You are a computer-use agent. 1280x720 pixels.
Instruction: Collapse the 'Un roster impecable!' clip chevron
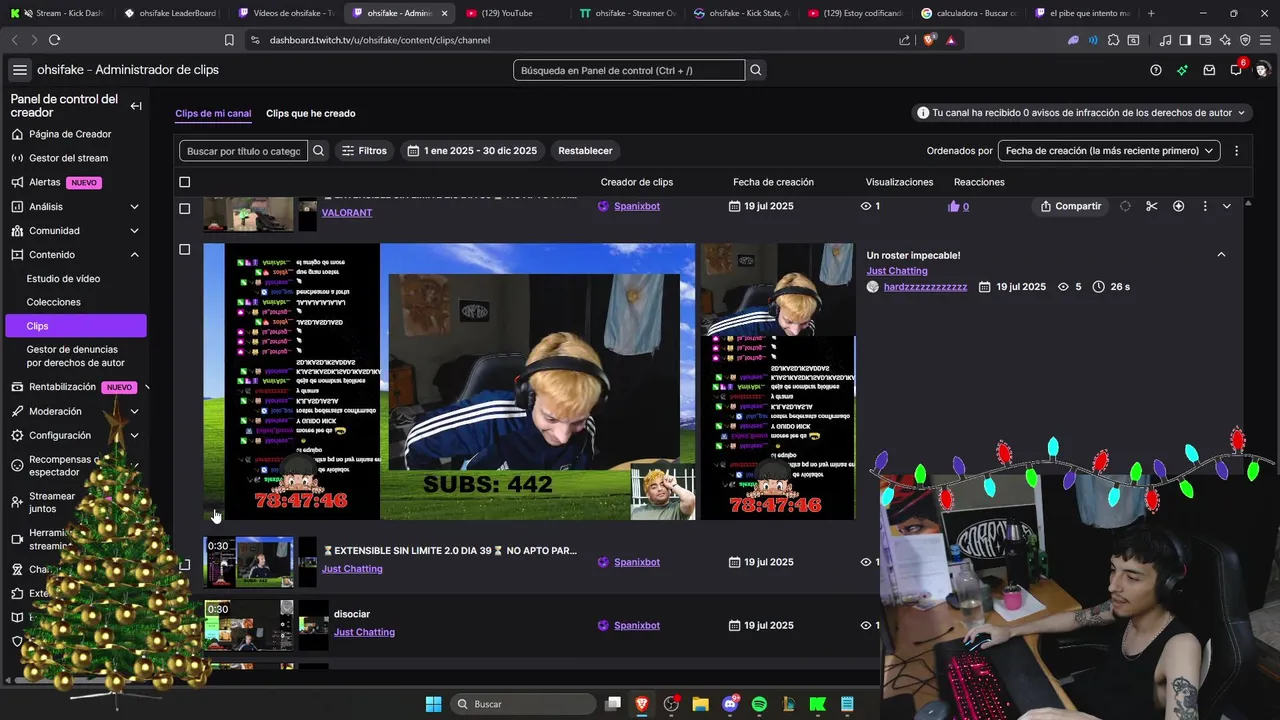point(1221,255)
